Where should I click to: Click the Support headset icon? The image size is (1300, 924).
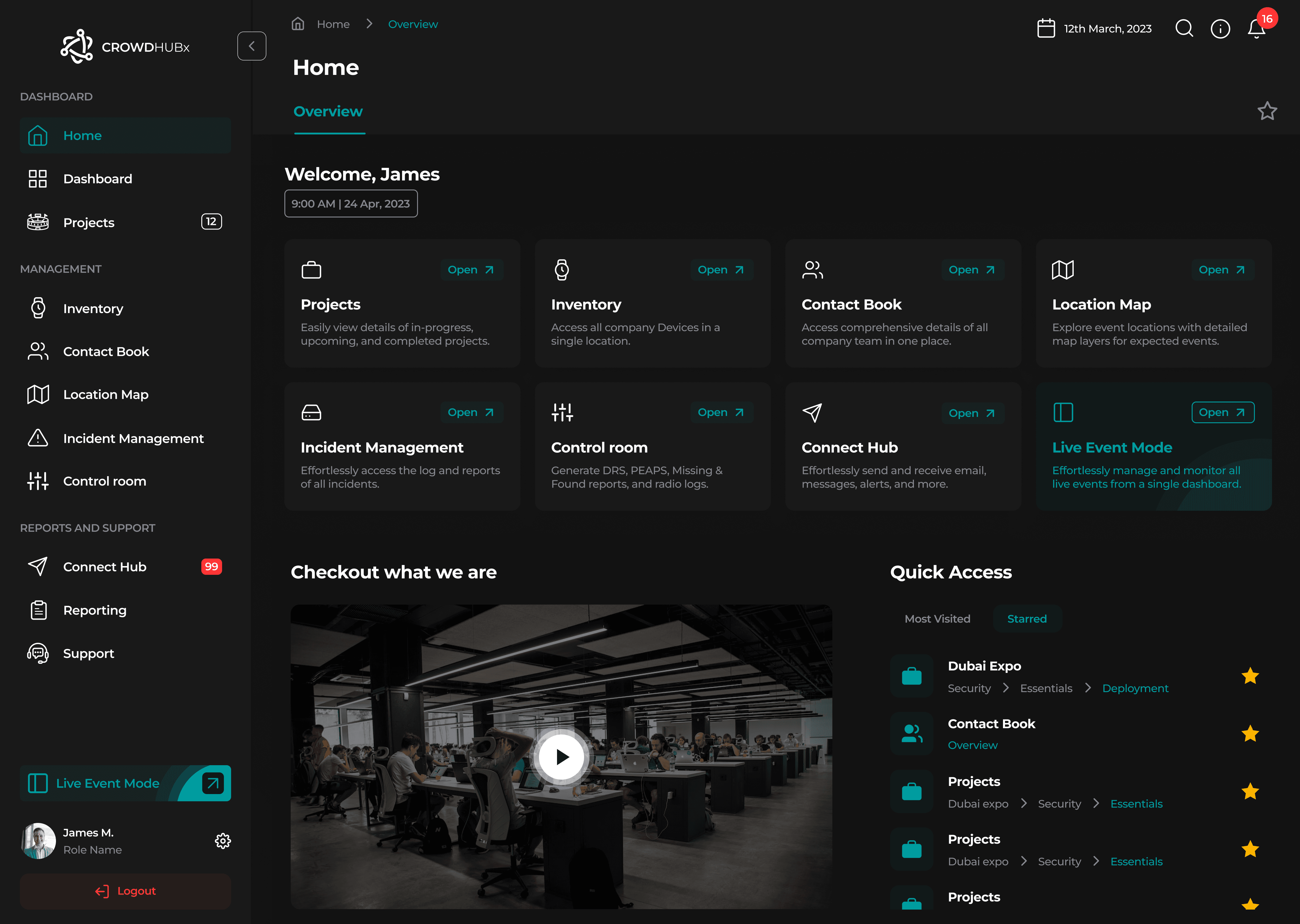[x=38, y=653]
